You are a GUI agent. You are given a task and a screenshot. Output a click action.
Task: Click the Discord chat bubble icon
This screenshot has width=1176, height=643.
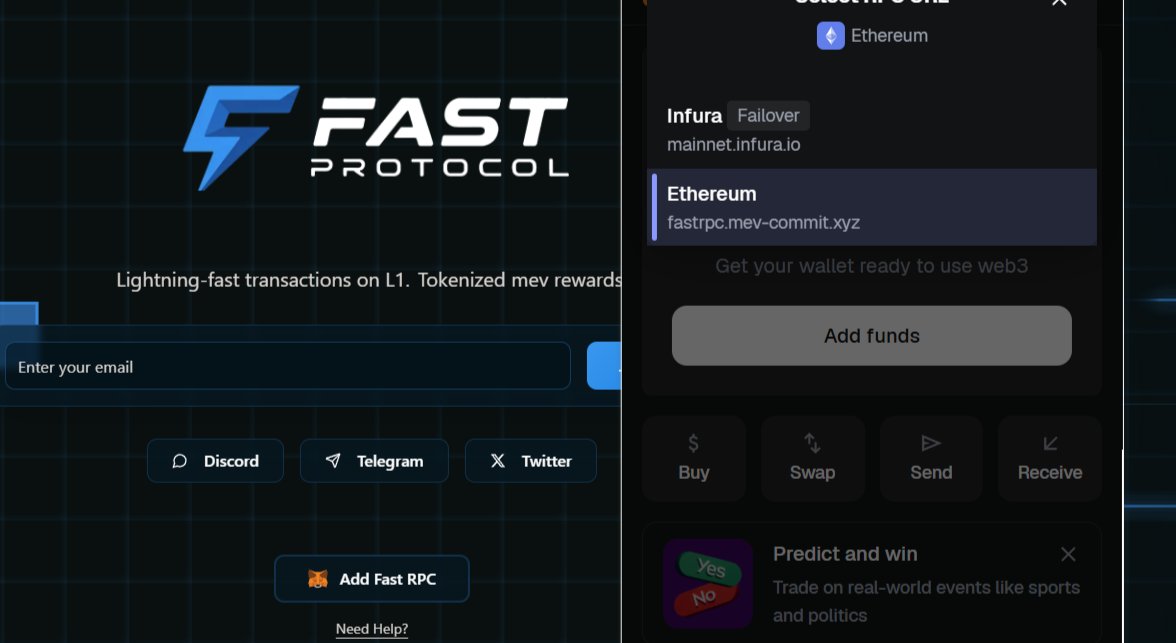tap(179, 461)
